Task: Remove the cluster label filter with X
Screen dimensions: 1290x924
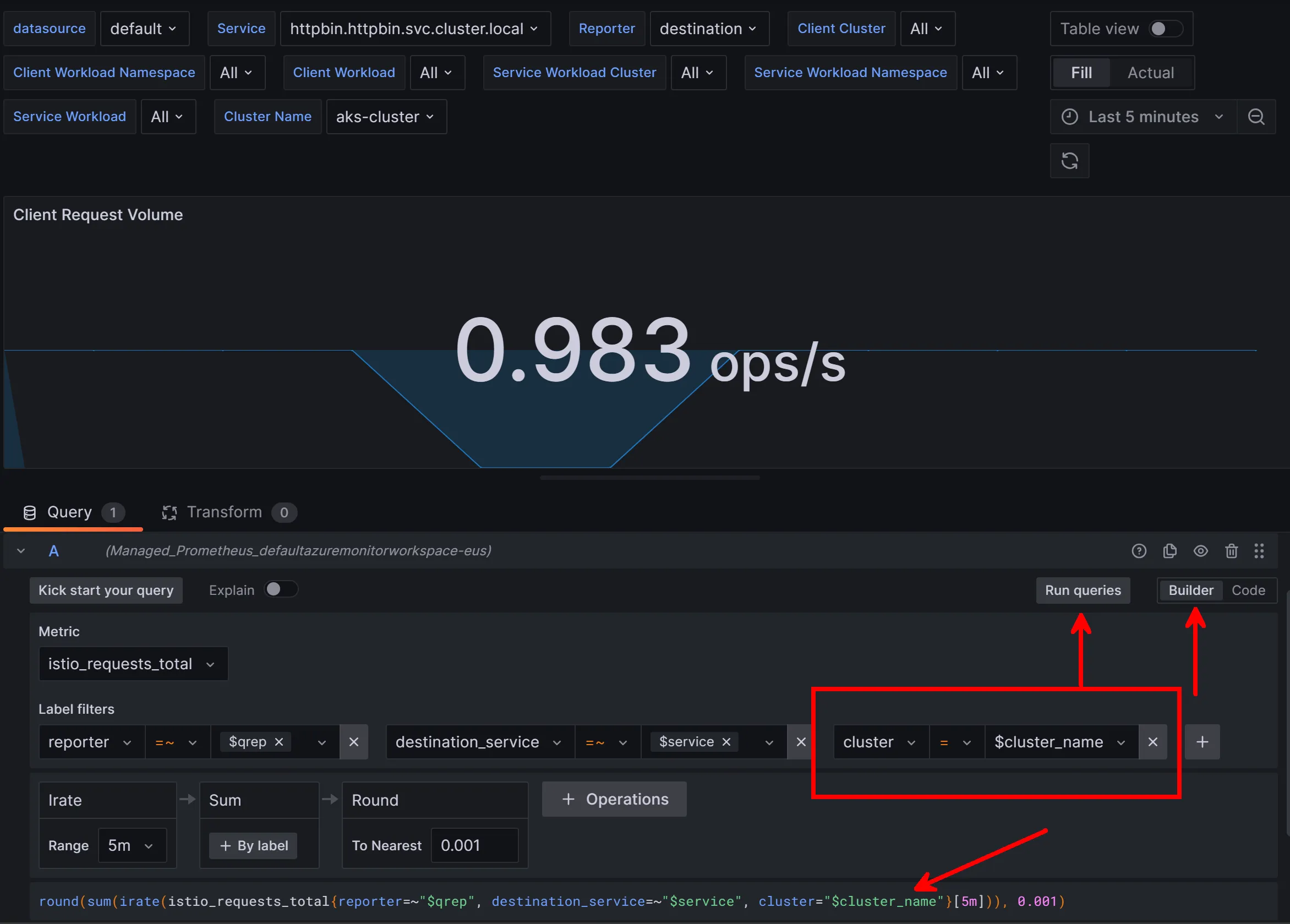Action: click(x=1152, y=741)
